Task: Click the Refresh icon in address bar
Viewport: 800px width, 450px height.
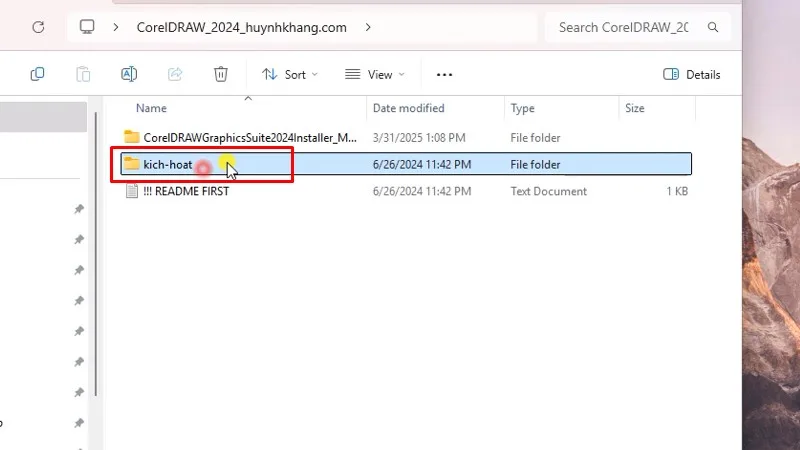Action: 38,27
